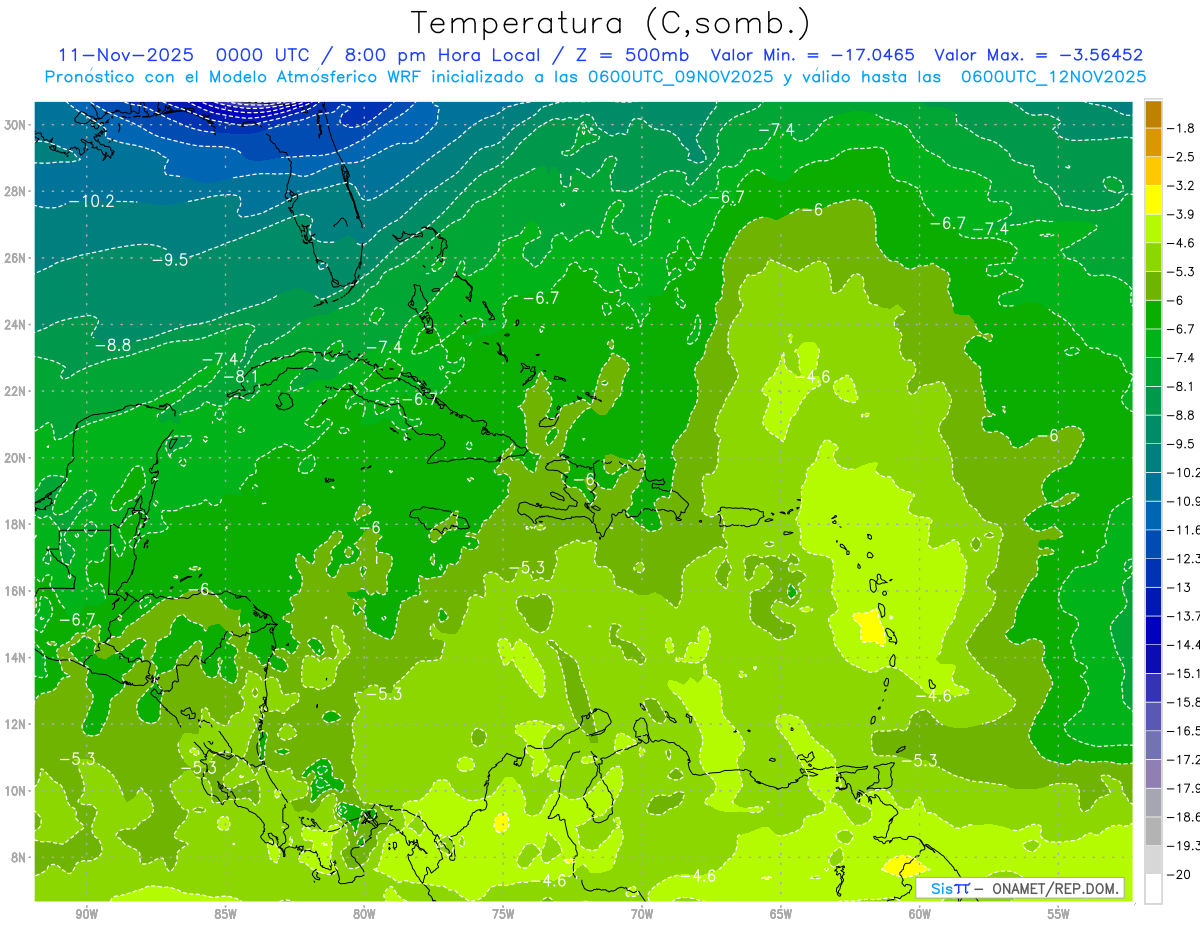The height and width of the screenshot is (927, 1200).
Task: Click the "90W" longitude axis label
Action: click(x=87, y=914)
